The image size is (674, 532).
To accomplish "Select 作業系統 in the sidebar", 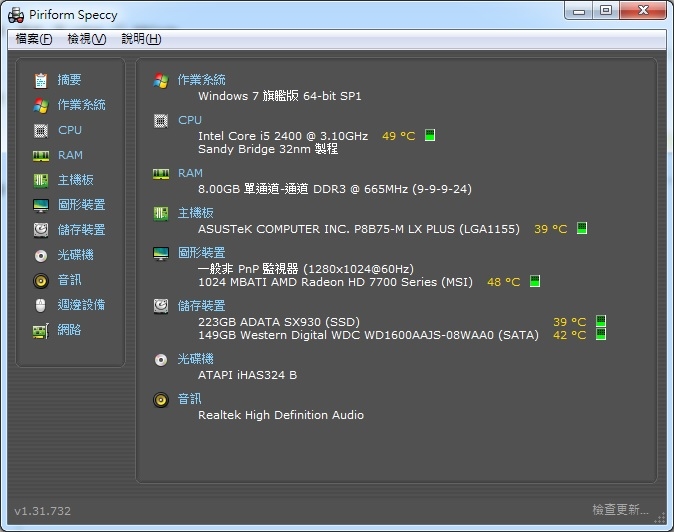I will (x=81, y=105).
